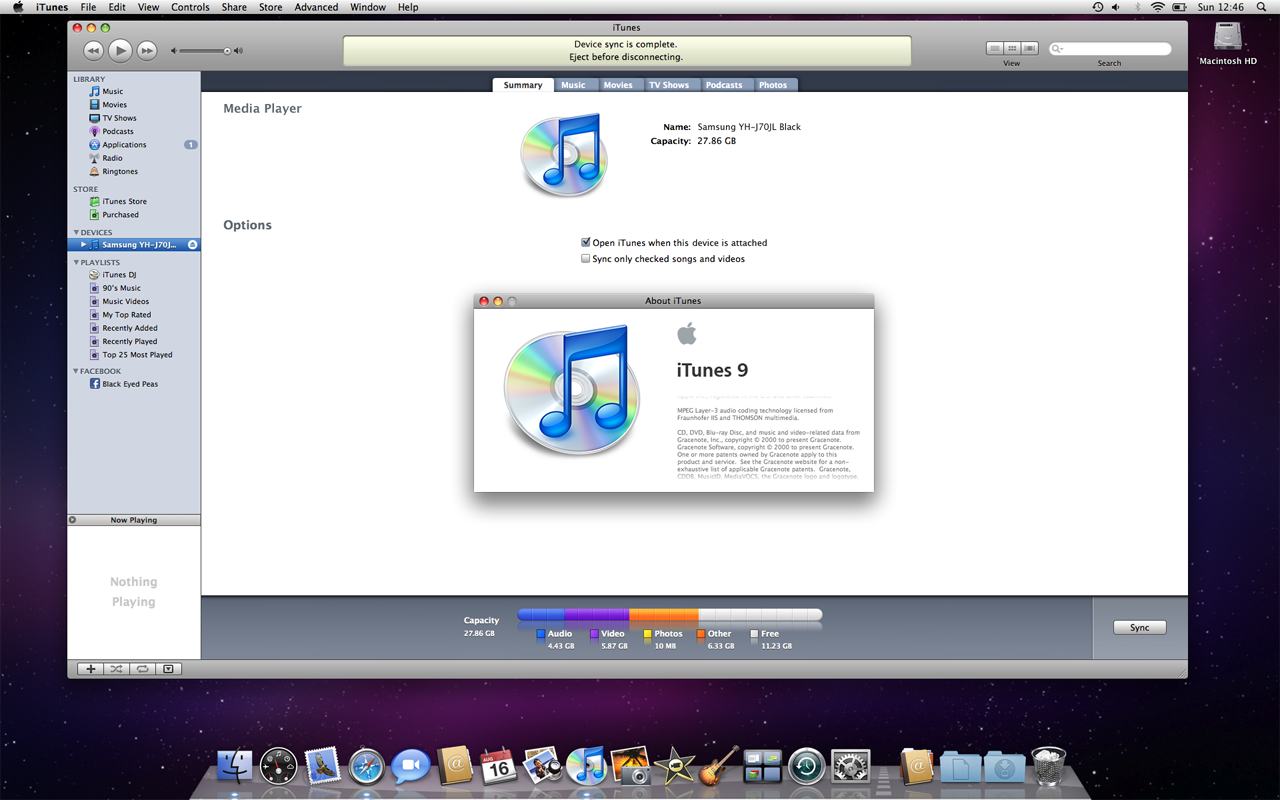
Task: Collapse the Playlists section
Action: click(x=76, y=263)
